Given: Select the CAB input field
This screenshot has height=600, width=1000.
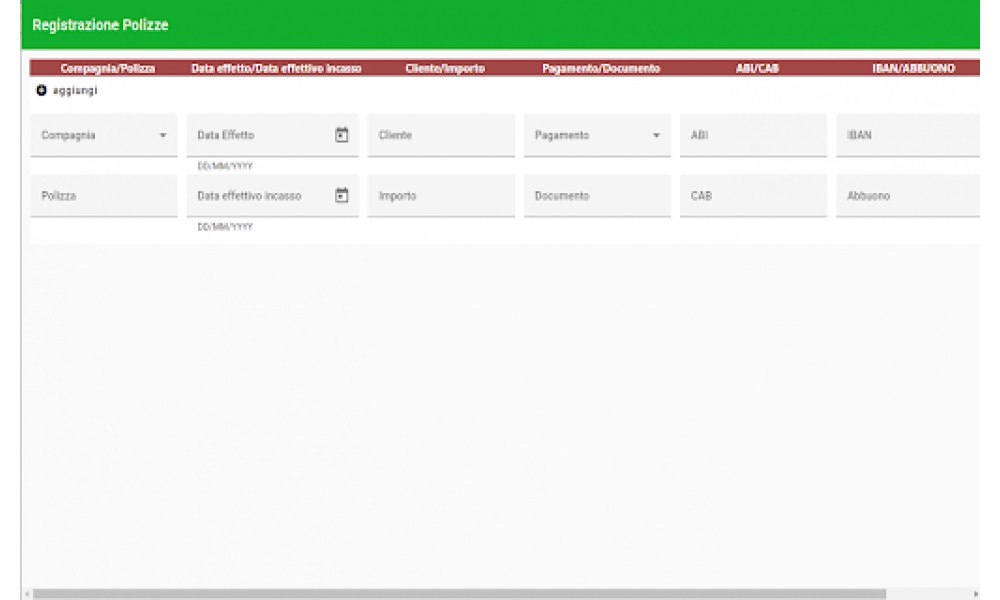Looking at the screenshot, I should [754, 196].
